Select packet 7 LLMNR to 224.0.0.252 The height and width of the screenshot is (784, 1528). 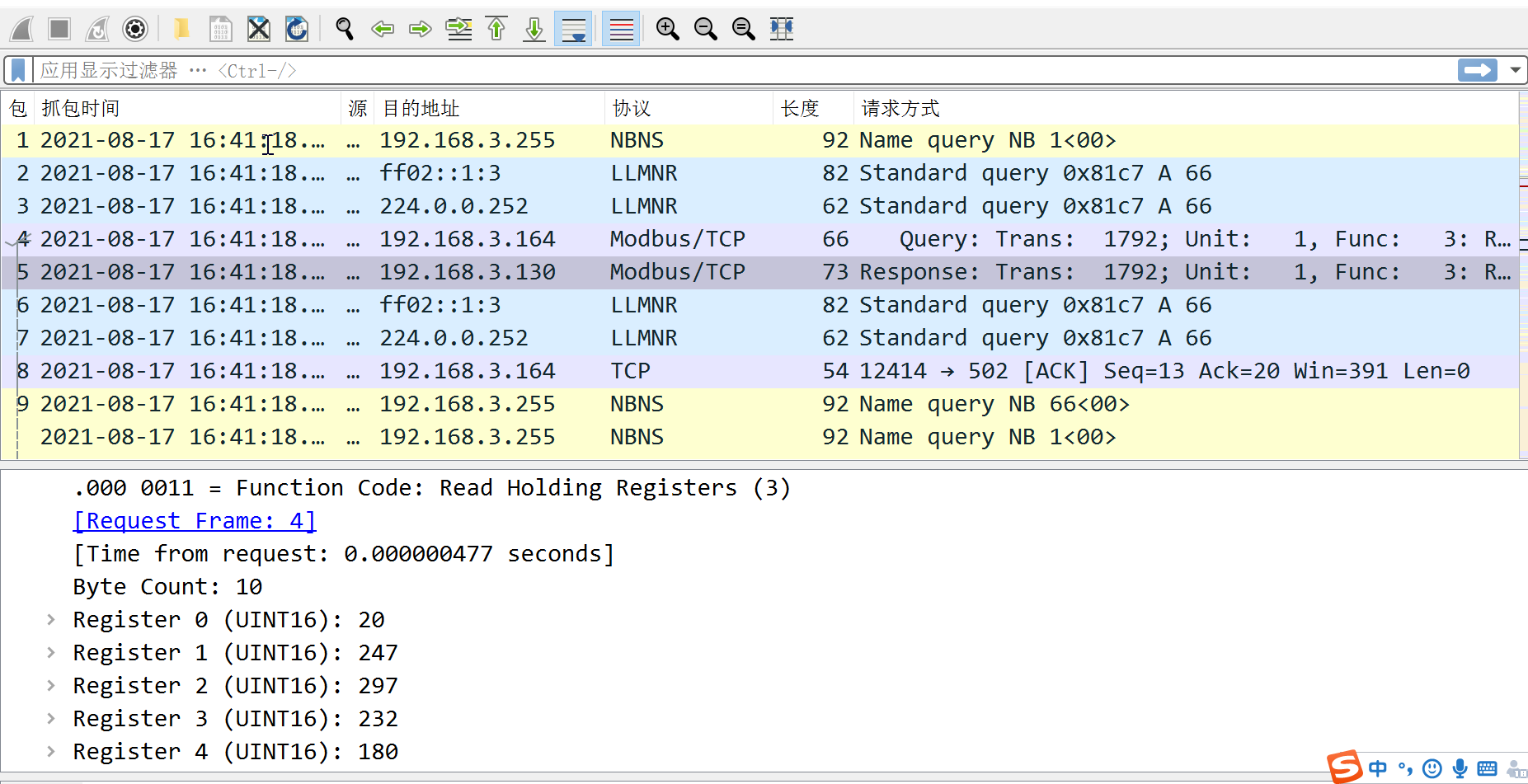pyautogui.click(x=759, y=338)
